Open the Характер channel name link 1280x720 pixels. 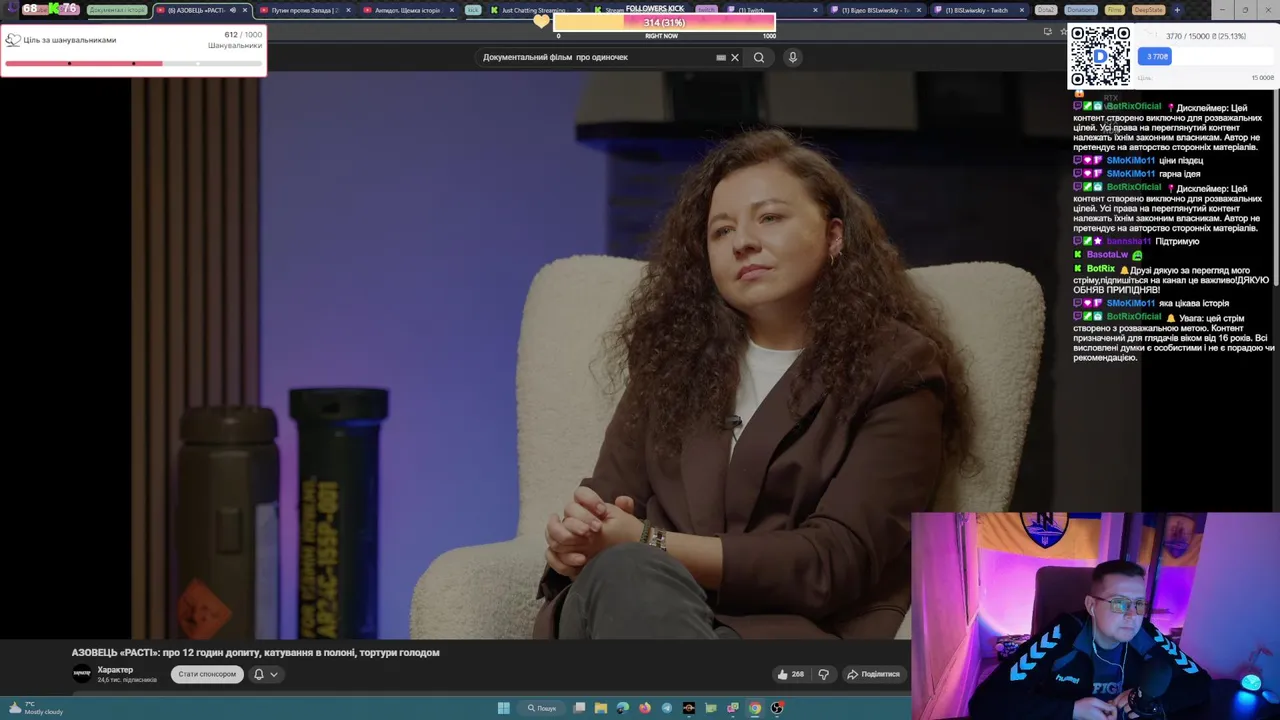click(115, 670)
